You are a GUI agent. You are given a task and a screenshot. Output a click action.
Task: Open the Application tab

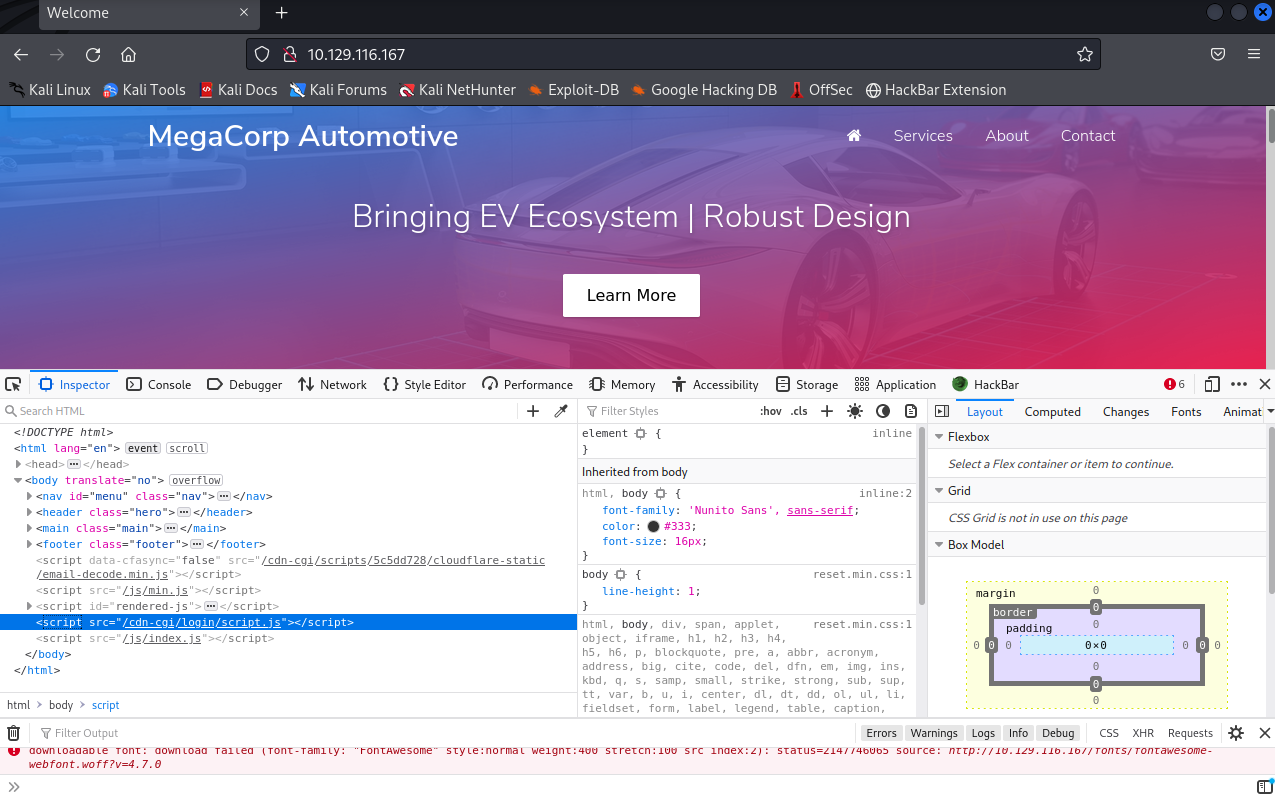tap(896, 384)
